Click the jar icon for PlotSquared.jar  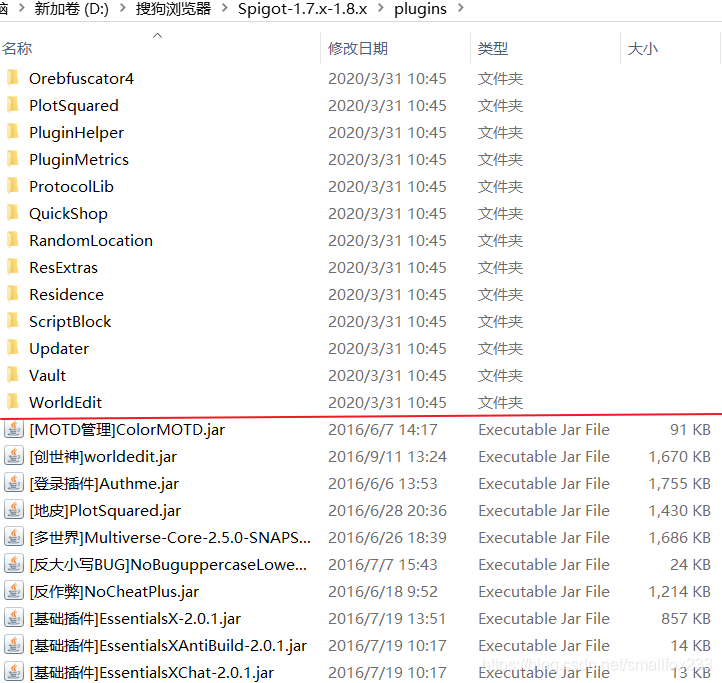tap(14, 510)
